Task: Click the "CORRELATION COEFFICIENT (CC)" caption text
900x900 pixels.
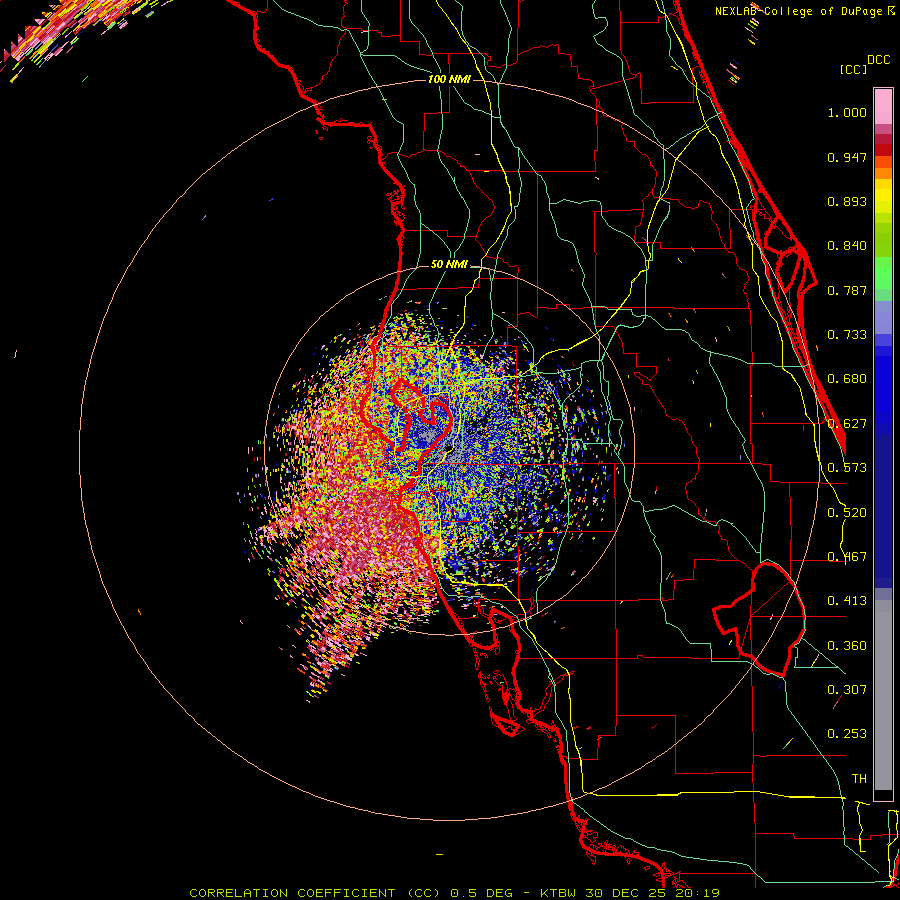Action: (x=316, y=893)
